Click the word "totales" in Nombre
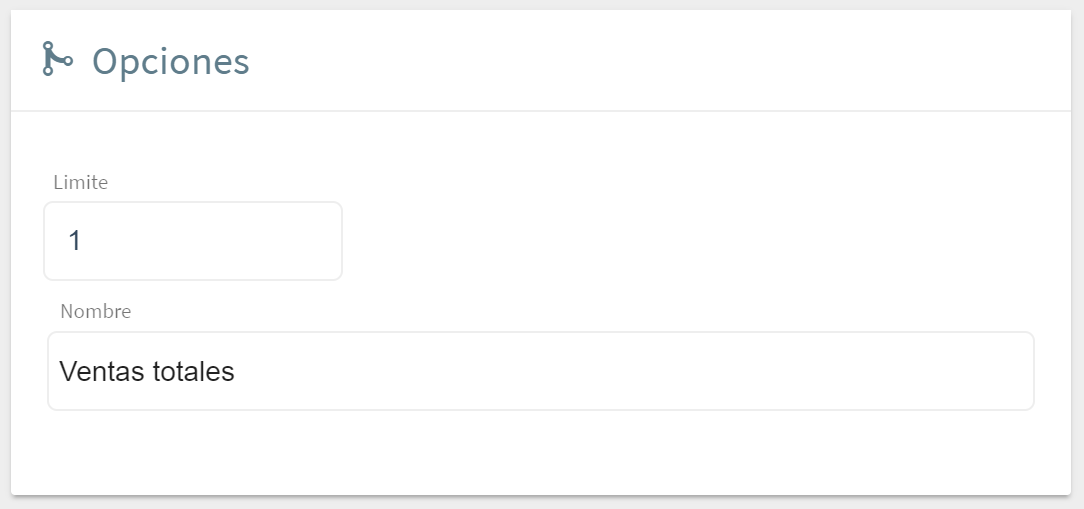This screenshot has width=1084, height=509. [193, 372]
